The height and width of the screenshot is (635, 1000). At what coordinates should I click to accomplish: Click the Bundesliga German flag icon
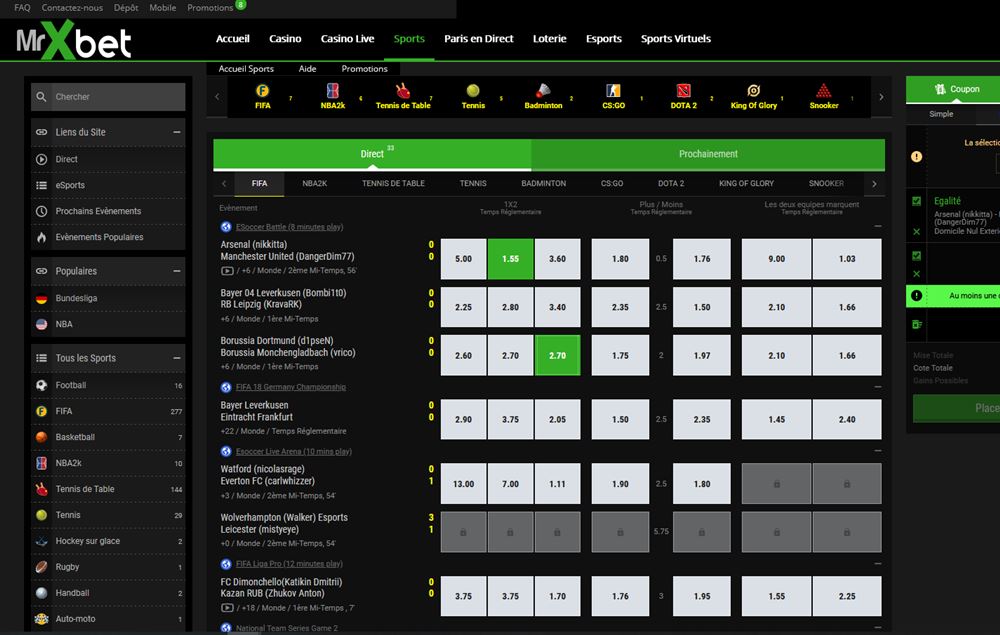(41, 298)
